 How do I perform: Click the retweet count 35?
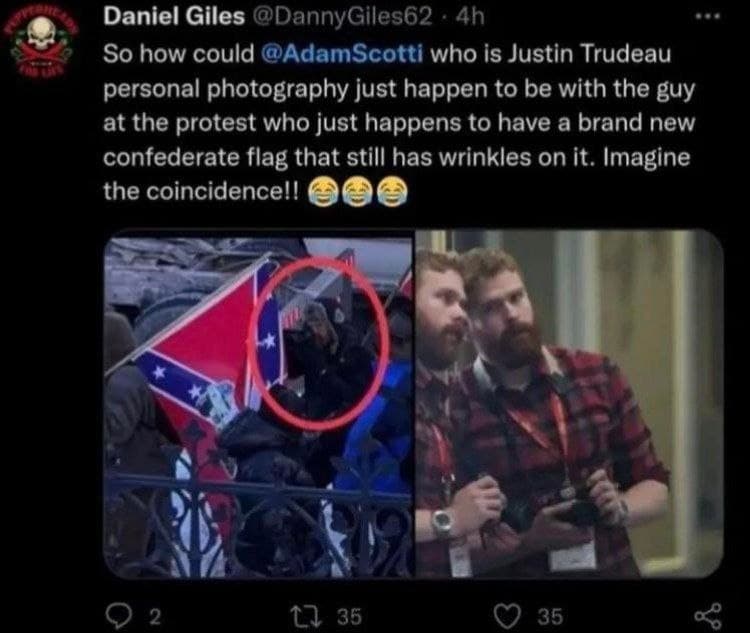(x=350, y=617)
